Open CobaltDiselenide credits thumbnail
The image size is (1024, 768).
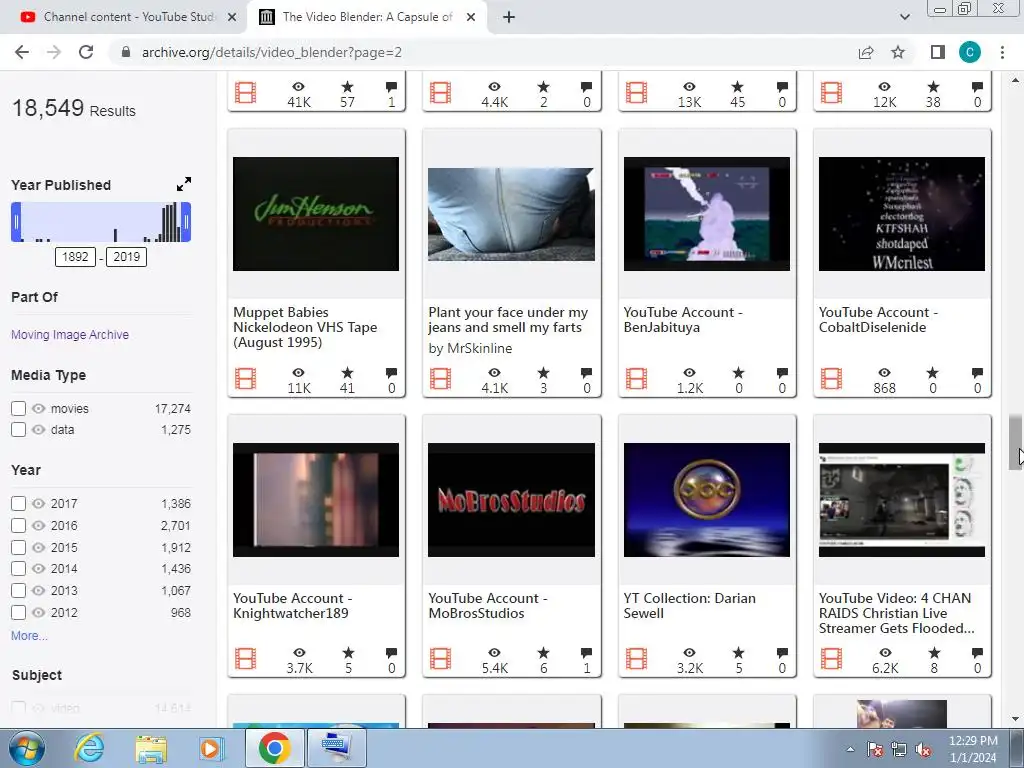(x=901, y=214)
